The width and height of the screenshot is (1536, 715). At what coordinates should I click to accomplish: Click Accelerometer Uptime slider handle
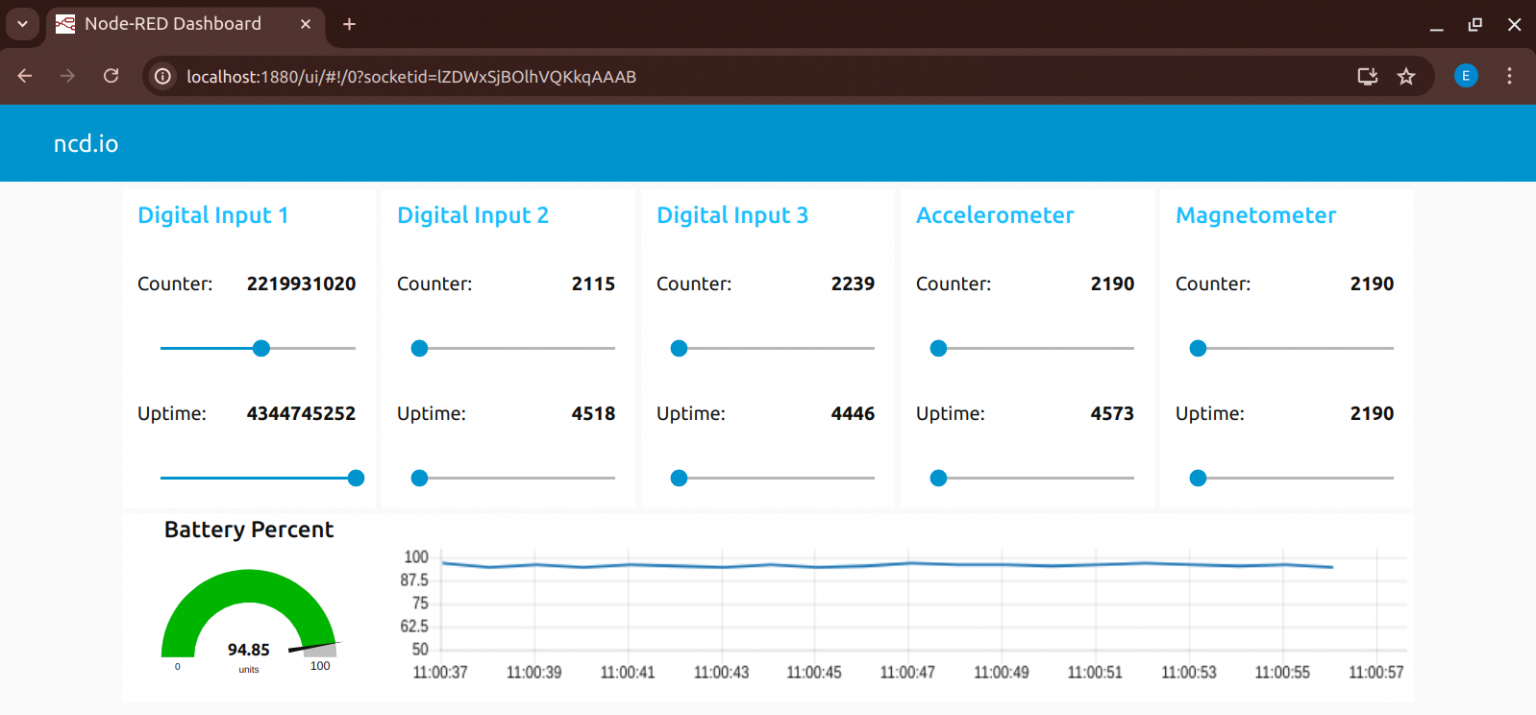938,478
